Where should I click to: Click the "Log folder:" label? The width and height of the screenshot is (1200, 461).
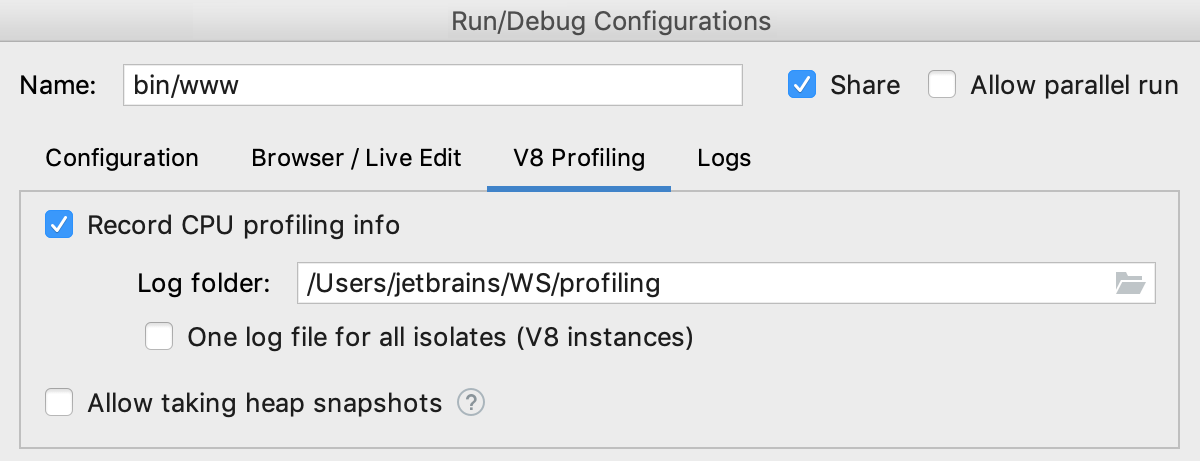tap(204, 284)
